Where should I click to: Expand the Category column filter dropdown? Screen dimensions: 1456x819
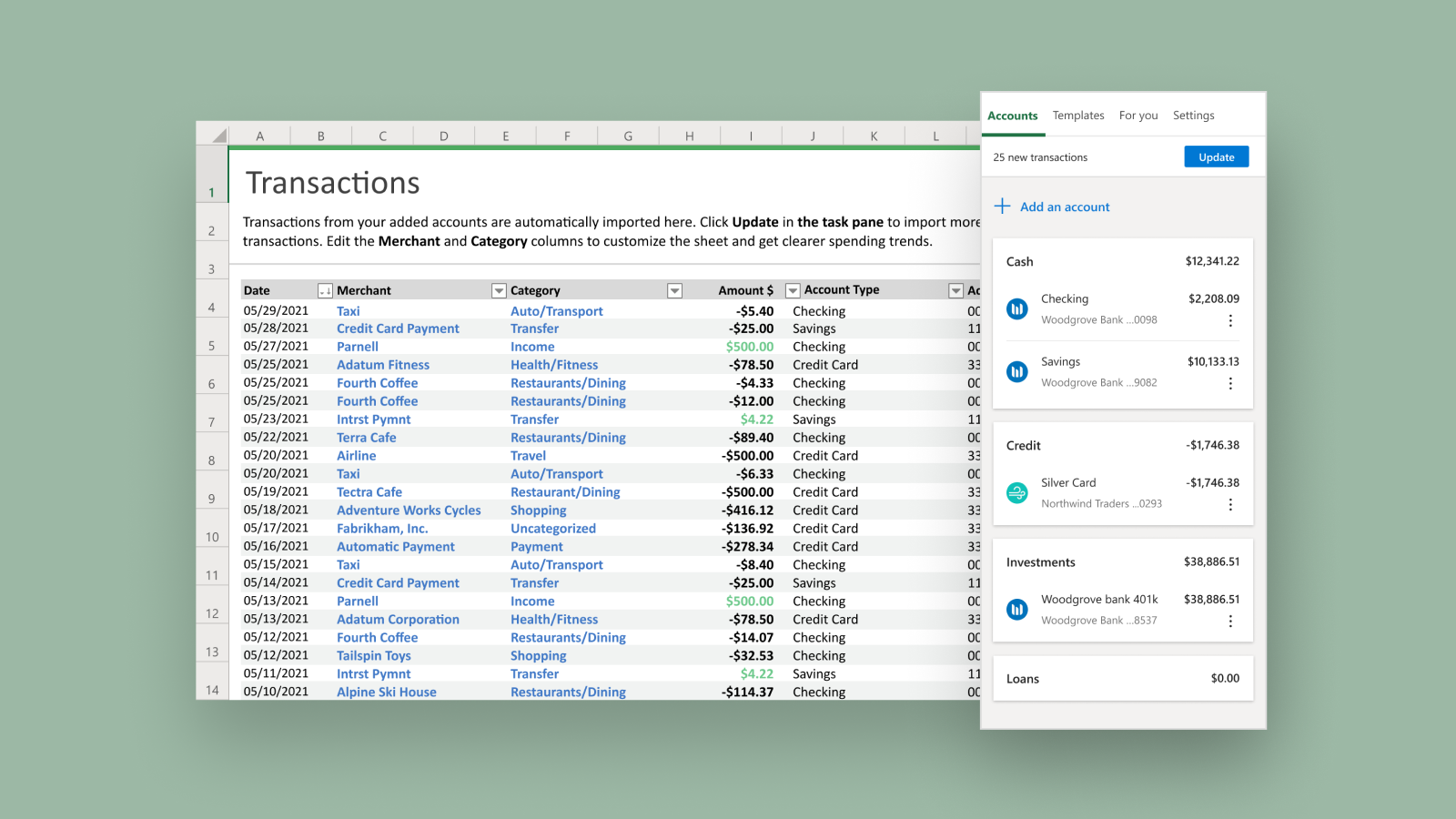(674, 290)
